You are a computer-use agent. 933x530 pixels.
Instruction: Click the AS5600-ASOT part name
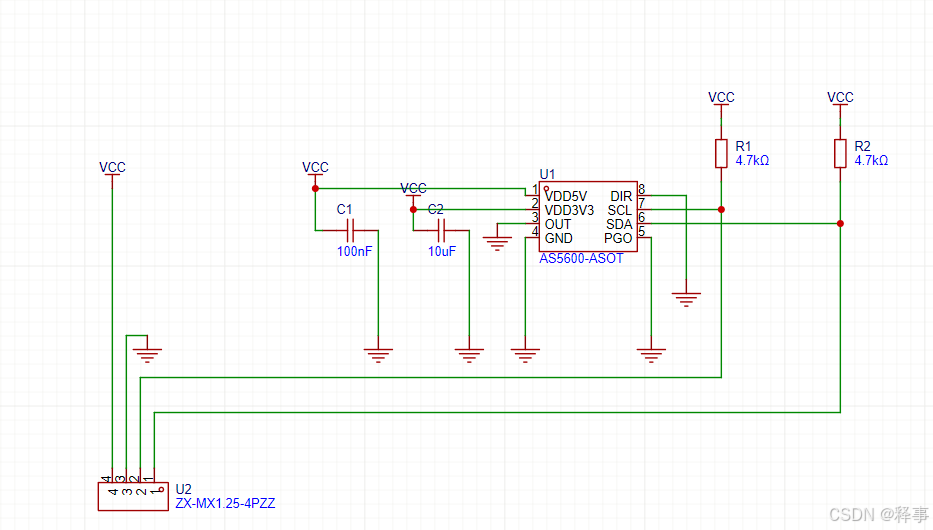(x=581, y=259)
